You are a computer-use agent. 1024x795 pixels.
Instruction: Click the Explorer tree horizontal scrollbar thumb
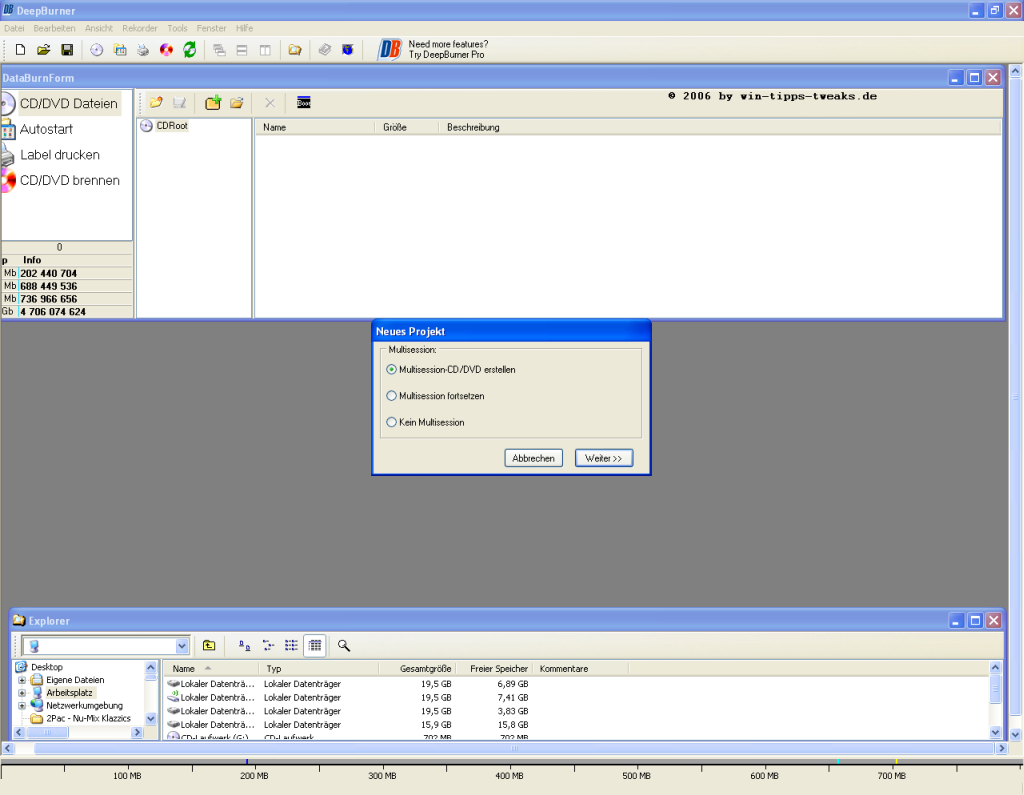[47, 732]
